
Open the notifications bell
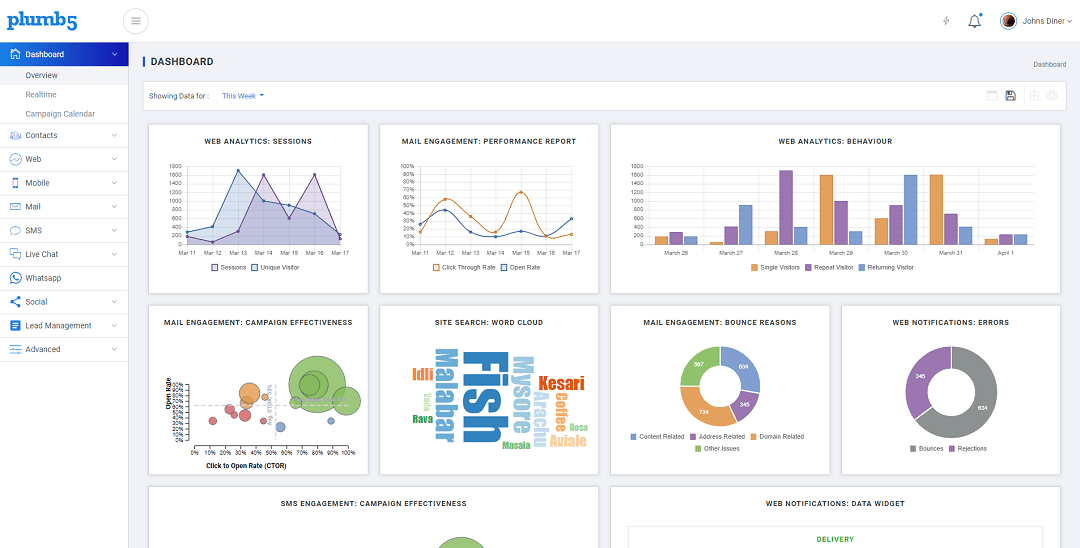coord(974,21)
